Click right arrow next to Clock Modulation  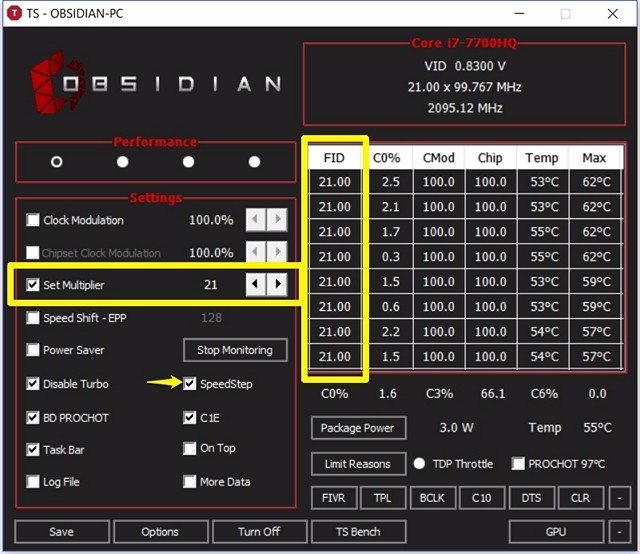pyautogui.click(x=276, y=220)
